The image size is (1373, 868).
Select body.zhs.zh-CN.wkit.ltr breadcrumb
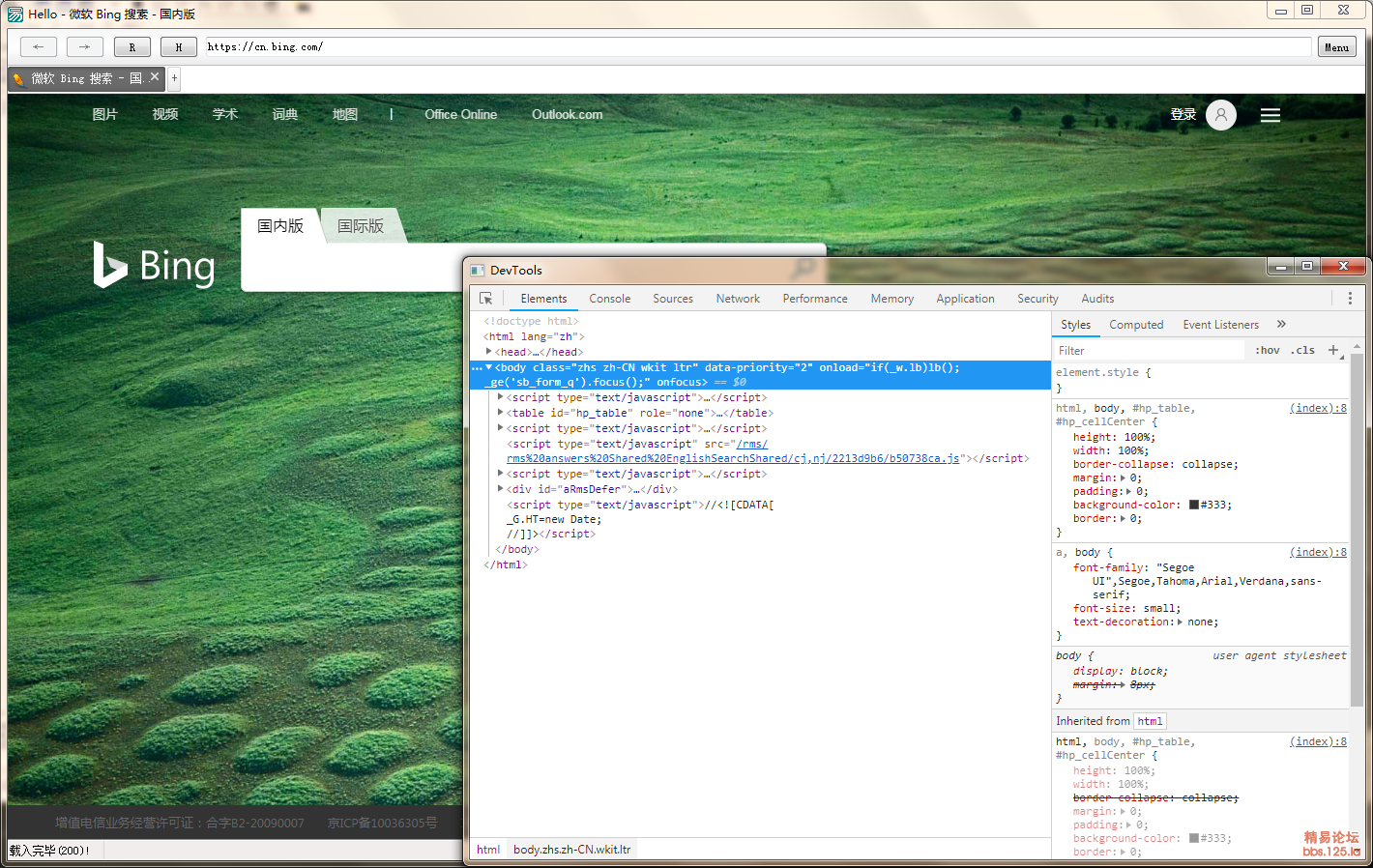click(x=571, y=850)
